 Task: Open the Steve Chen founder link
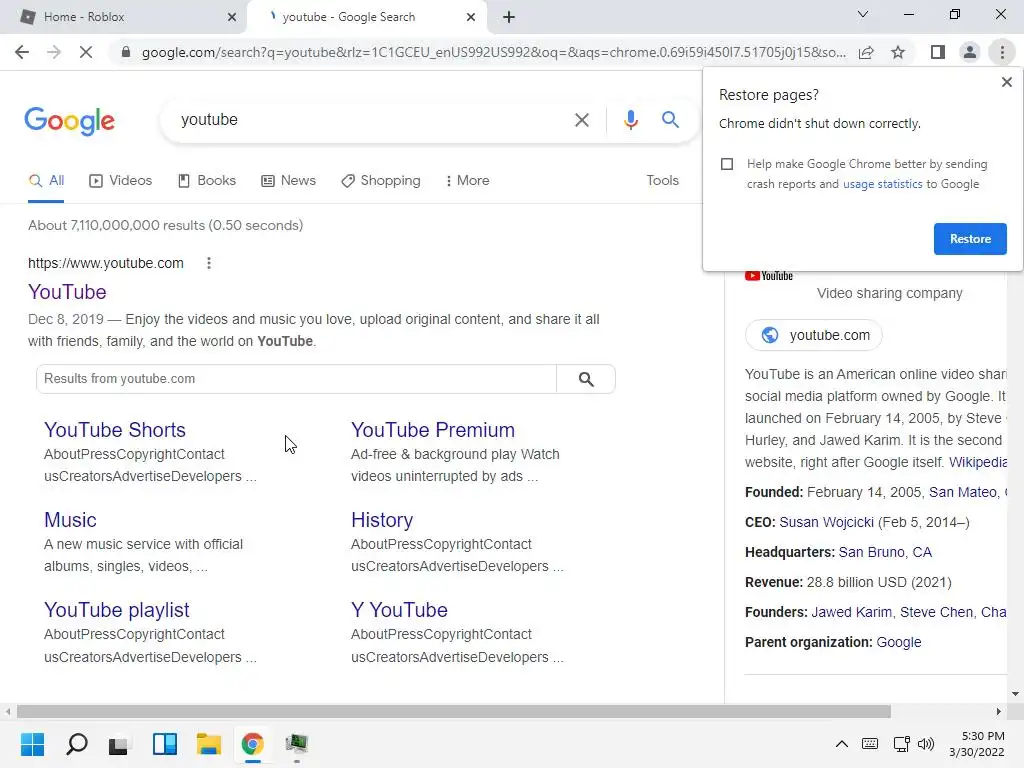click(936, 613)
